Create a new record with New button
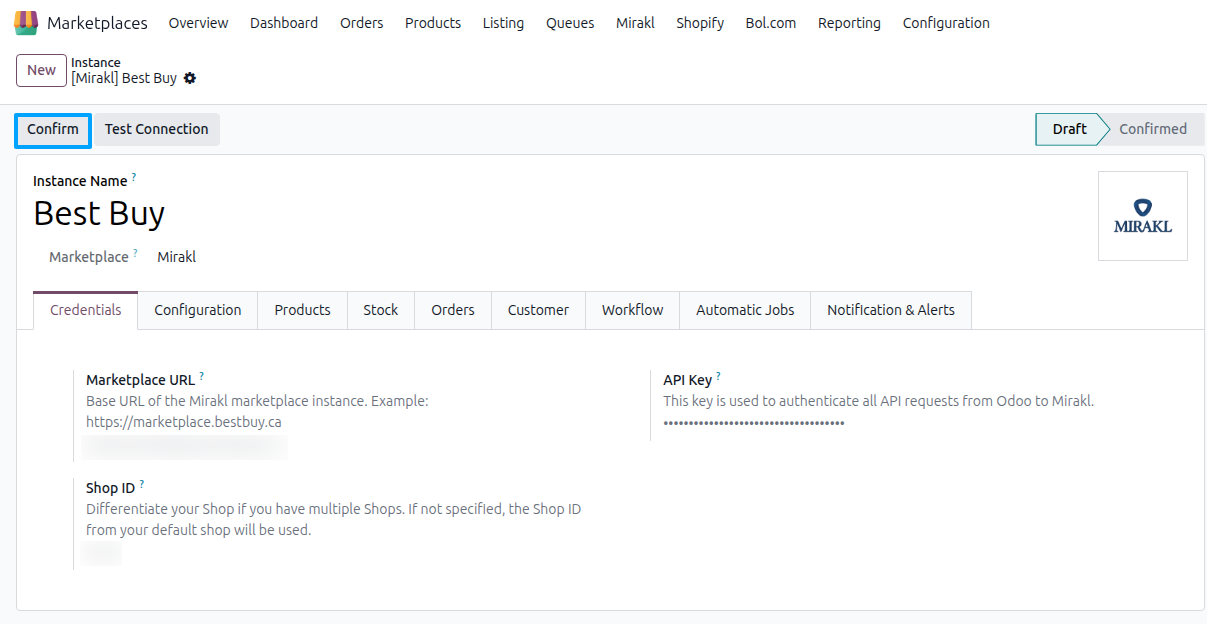This screenshot has height=624, width=1207. pyautogui.click(x=42, y=70)
